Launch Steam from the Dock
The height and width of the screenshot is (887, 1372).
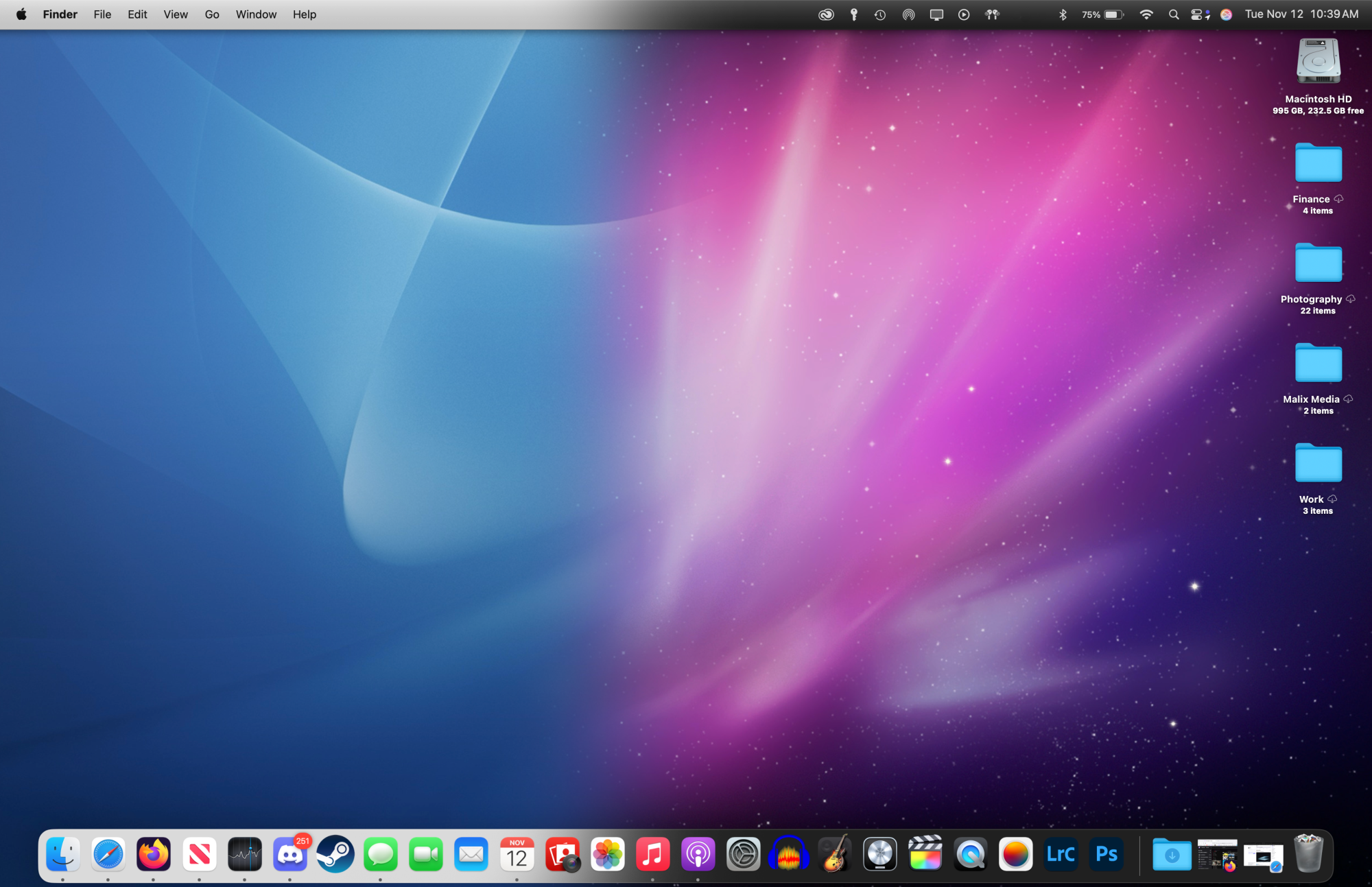[335, 854]
